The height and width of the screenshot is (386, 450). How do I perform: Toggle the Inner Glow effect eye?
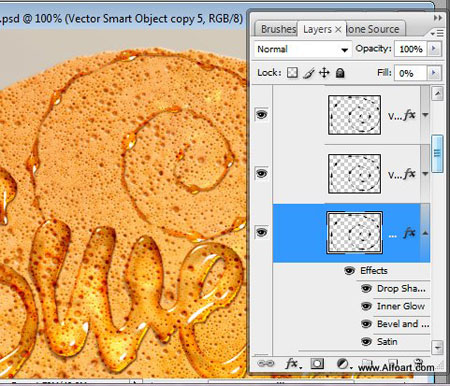coord(366,306)
